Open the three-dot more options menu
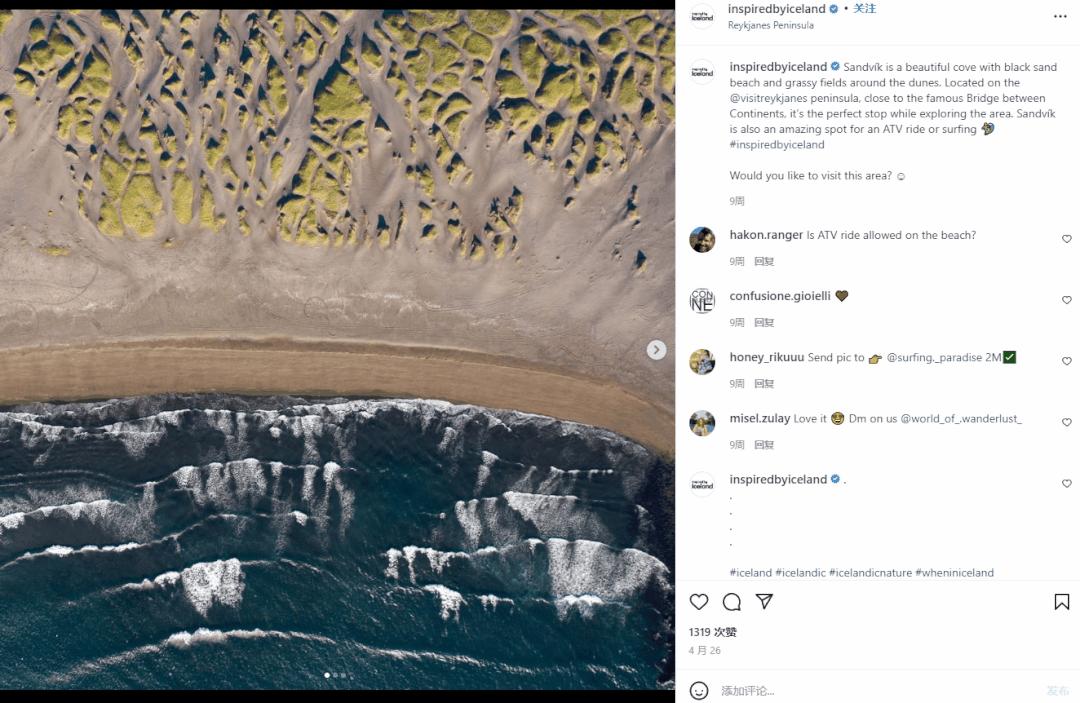 click(x=1060, y=17)
